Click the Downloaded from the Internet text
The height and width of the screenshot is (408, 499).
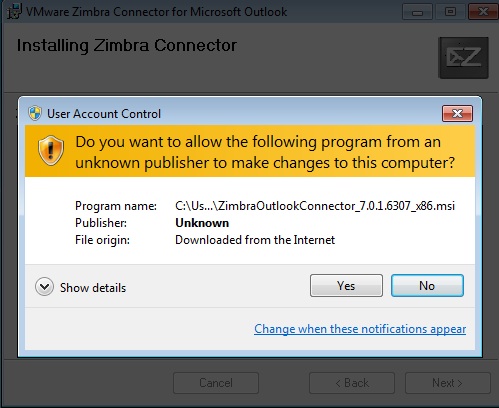click(255, 240)
